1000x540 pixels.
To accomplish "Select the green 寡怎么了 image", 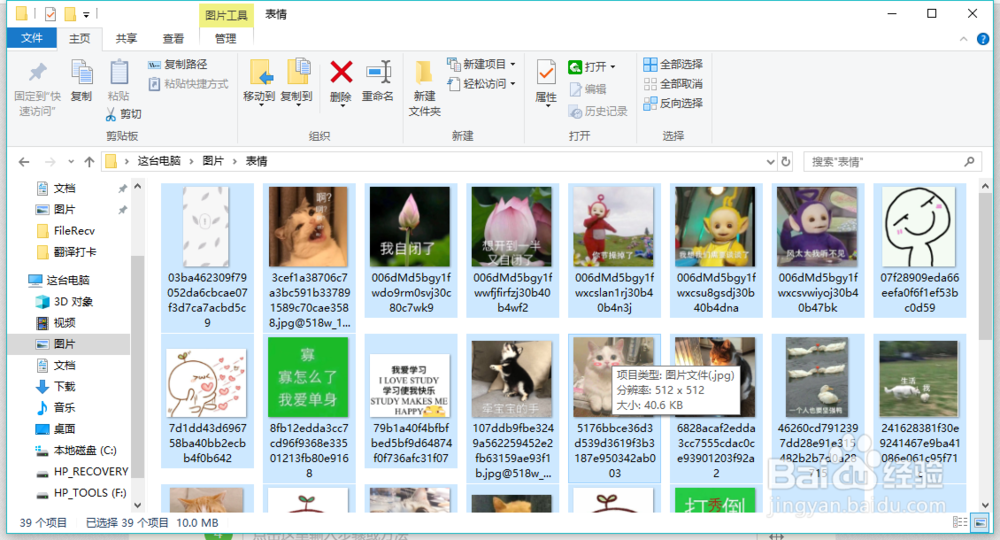I will 309,377.
